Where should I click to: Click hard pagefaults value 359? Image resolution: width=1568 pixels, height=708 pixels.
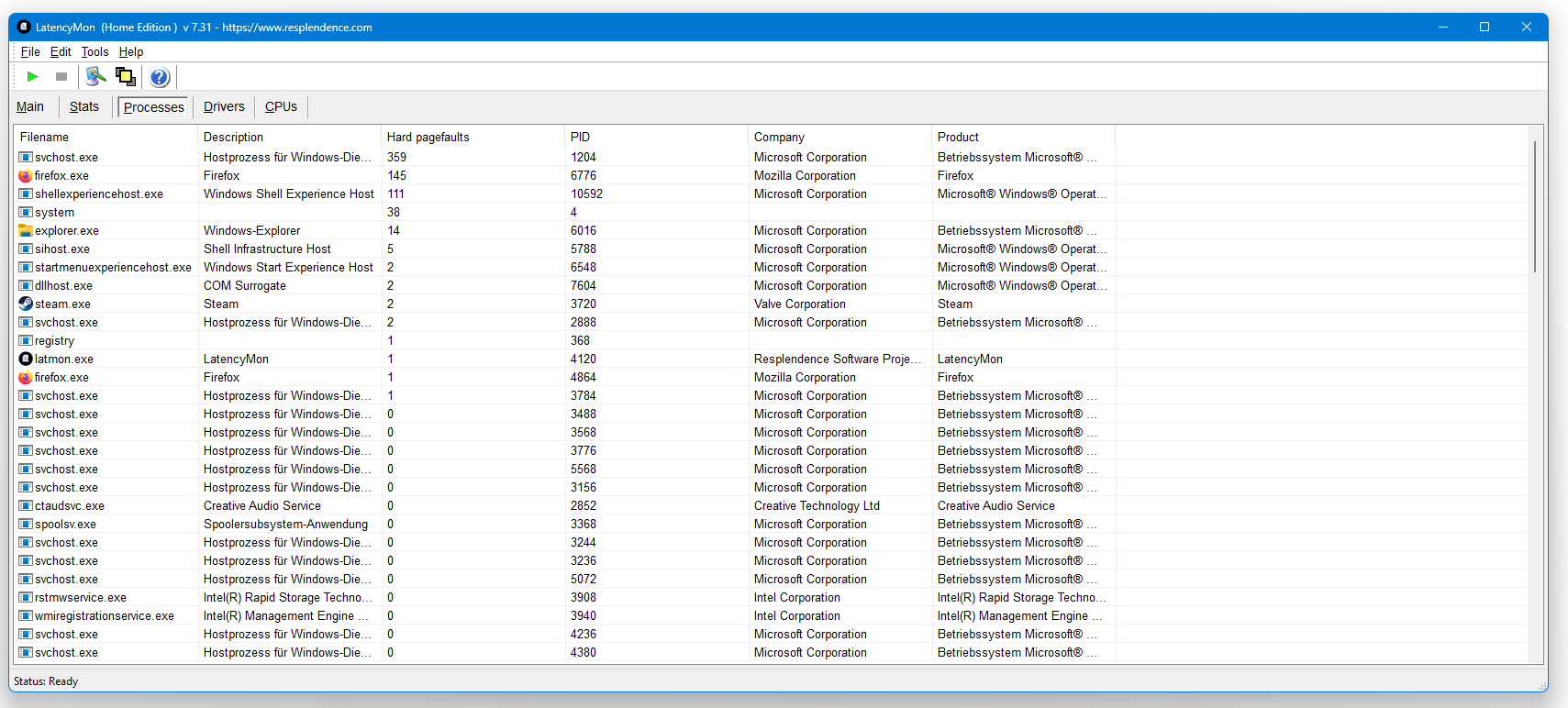396,158
